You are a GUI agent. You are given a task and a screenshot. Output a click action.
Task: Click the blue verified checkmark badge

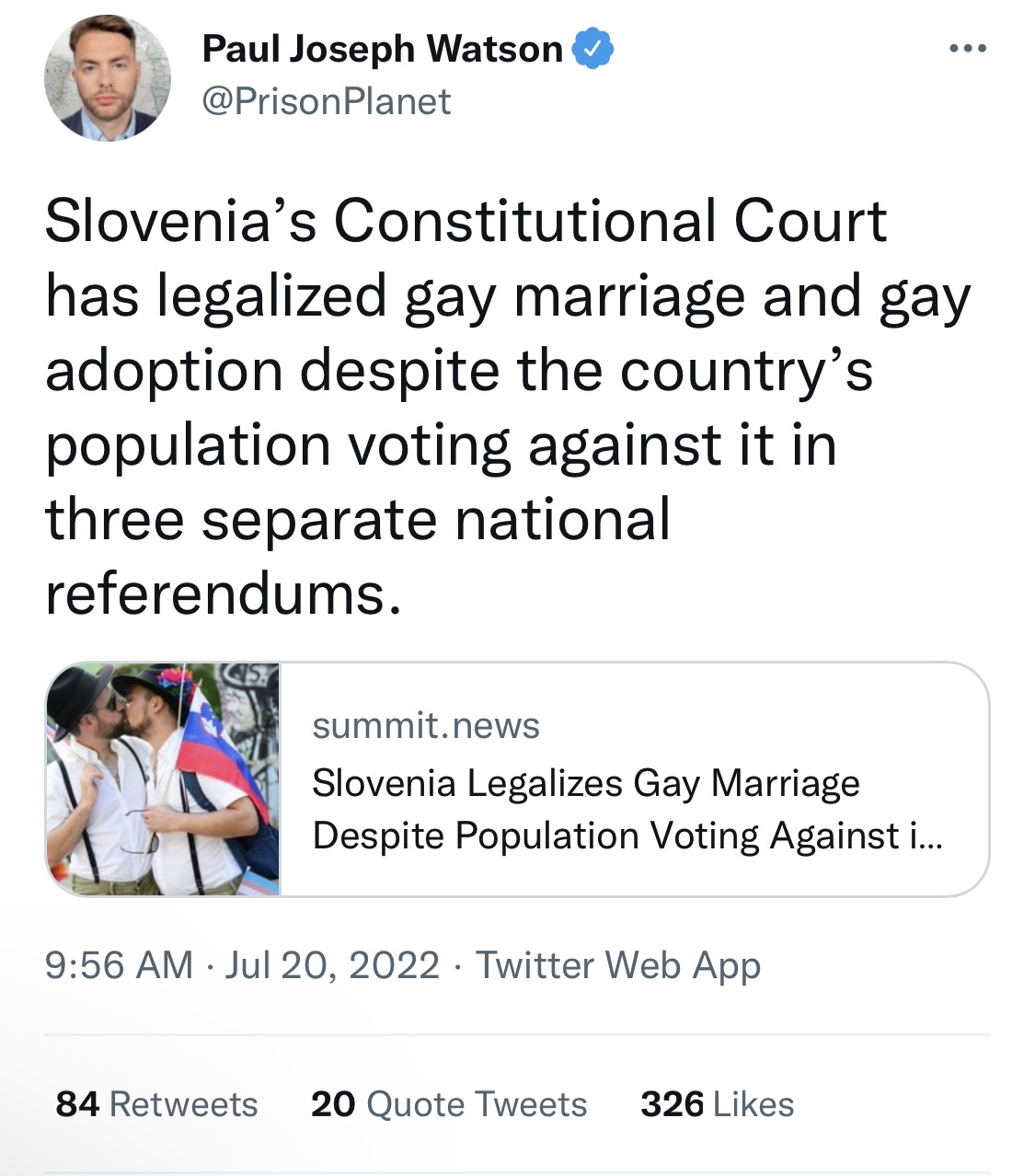pyautogui.click(x=593, y=49)
